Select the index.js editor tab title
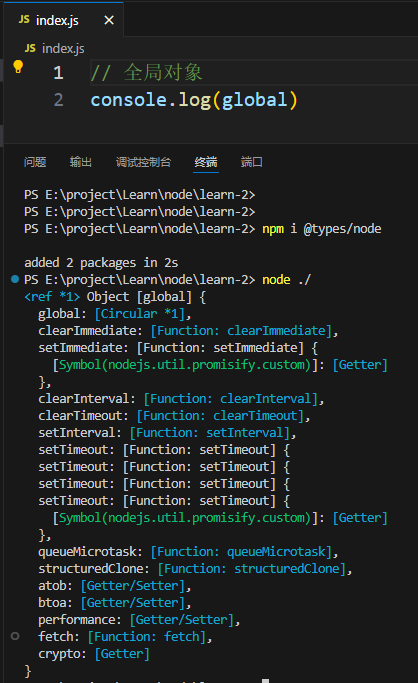 coord(57,20)
